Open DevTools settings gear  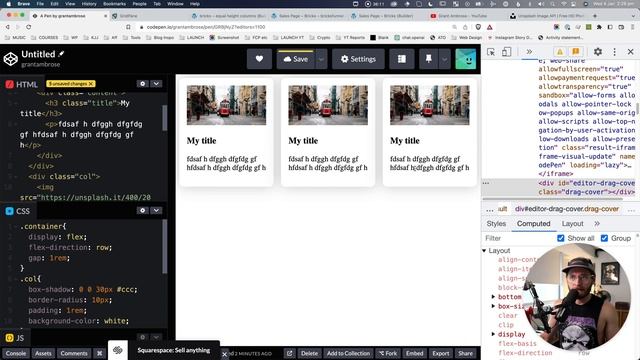pyautogui.click(x=598, y=52)
